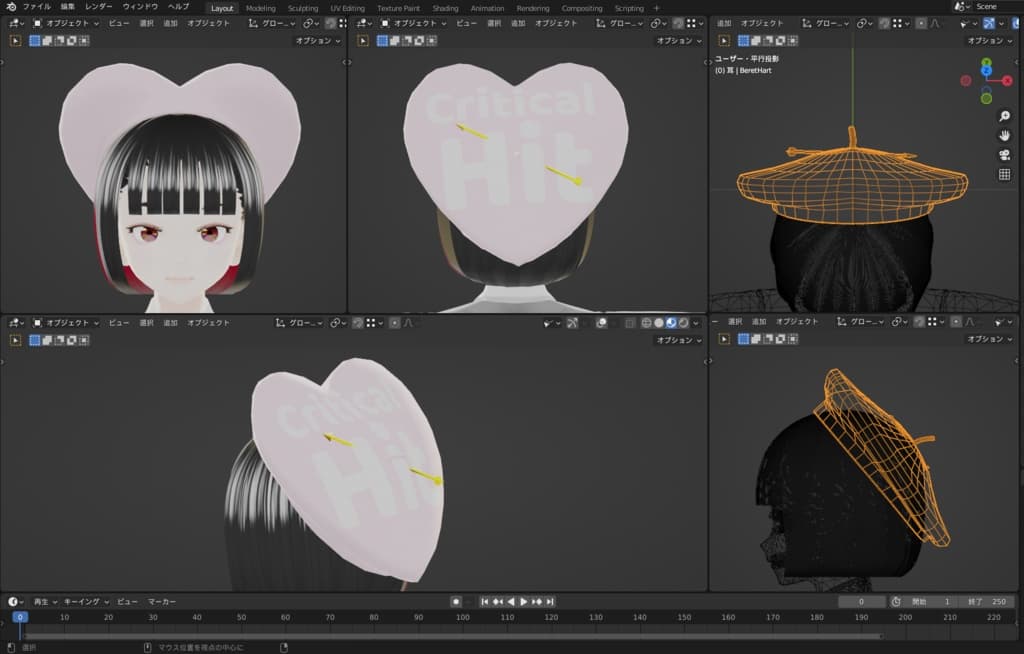This screenshot has height=654, width=1024.
Task: Switch perspective/orthographic with the grid icon
Action: pos(1004,174)
